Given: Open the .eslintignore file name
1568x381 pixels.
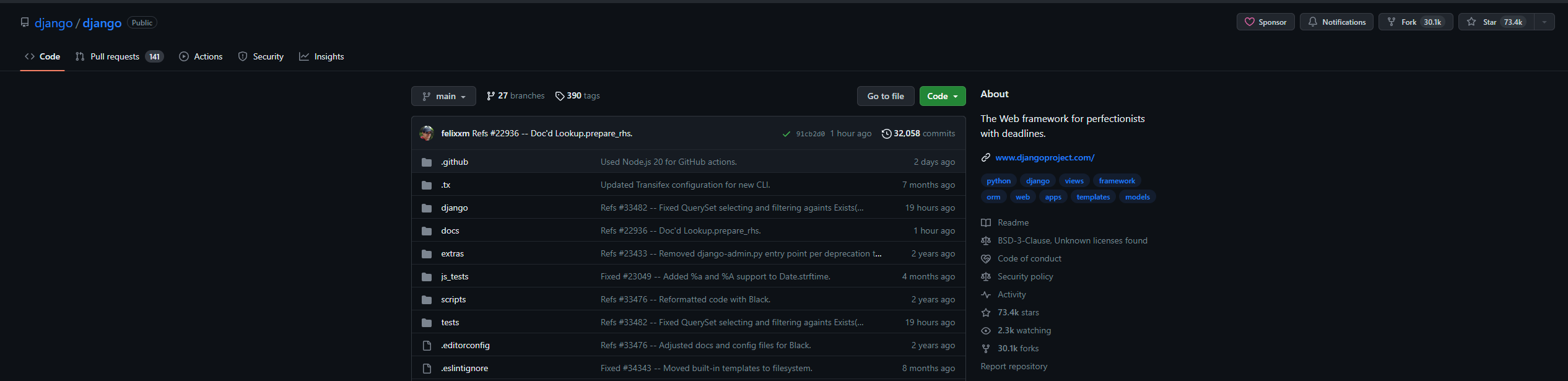Looking at the screenshot, I should pyautogui.click(x=464, y=369).
